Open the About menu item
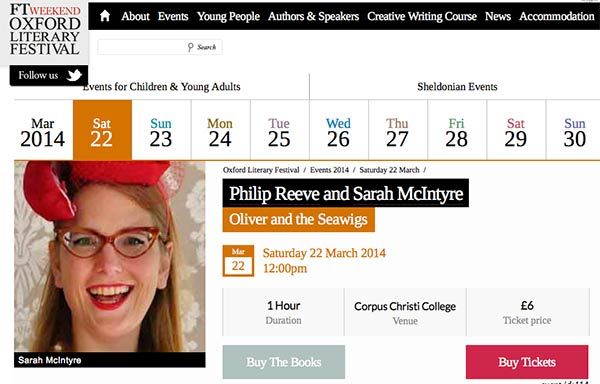 (x=135, y=16)
